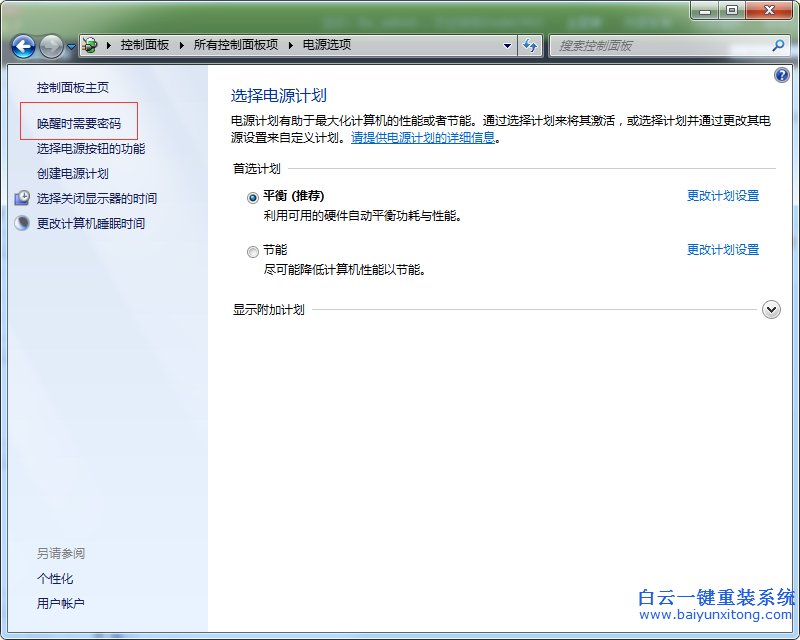Select the 节能 power plan
This screenshot has width=800, height=640.
[253, 250]
